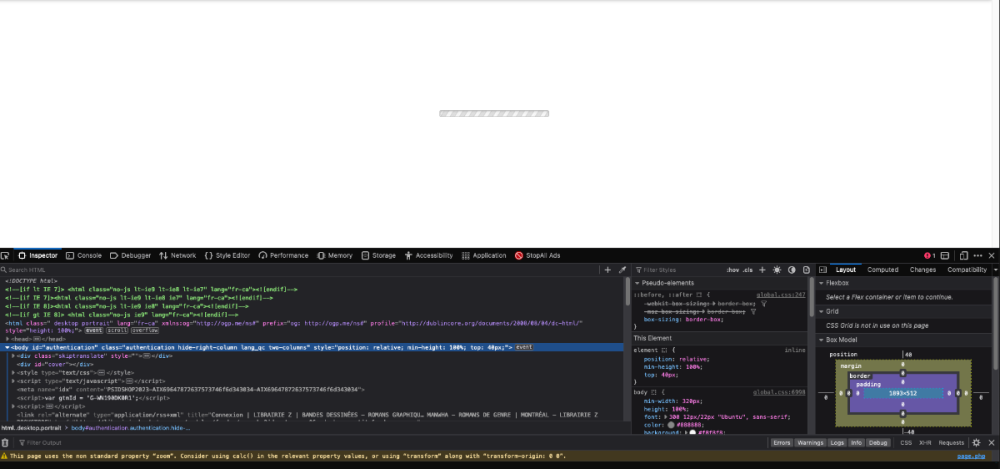Open devtools three-dot options menu
This screenshot has width=1000, height=469.
click(x=978, y=255)
